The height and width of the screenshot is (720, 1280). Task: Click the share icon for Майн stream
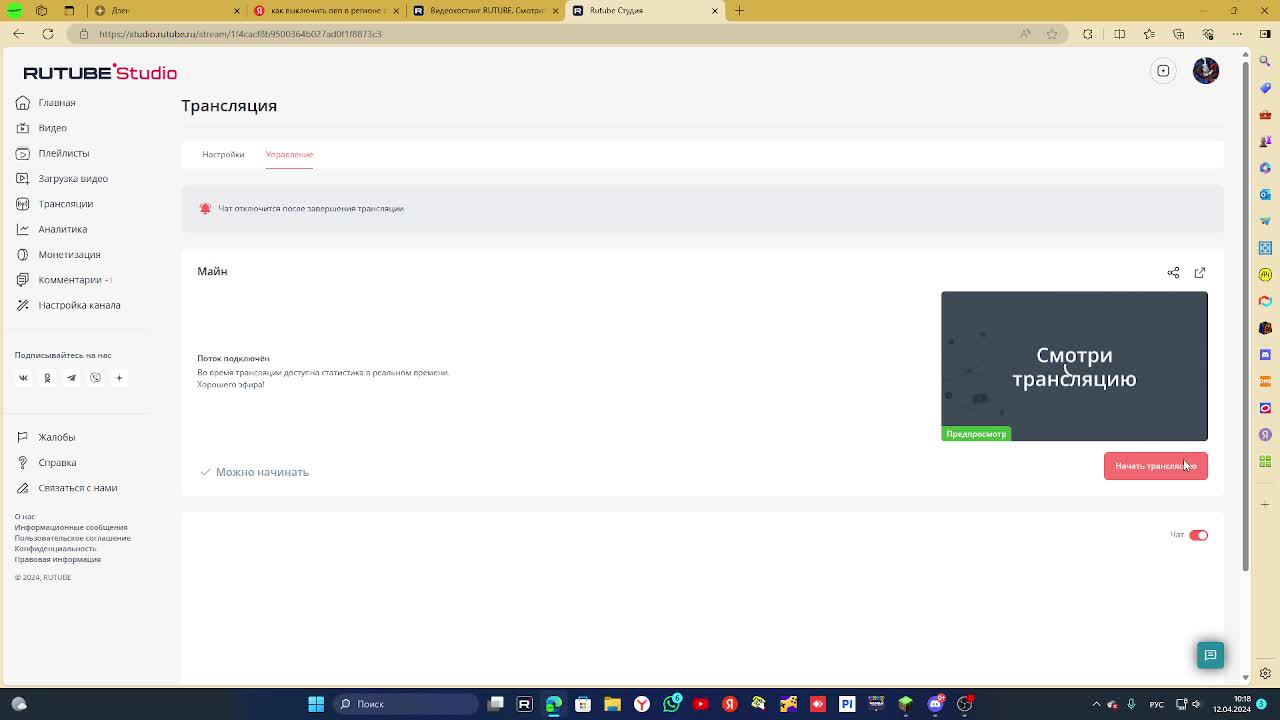pos(1173,272)
